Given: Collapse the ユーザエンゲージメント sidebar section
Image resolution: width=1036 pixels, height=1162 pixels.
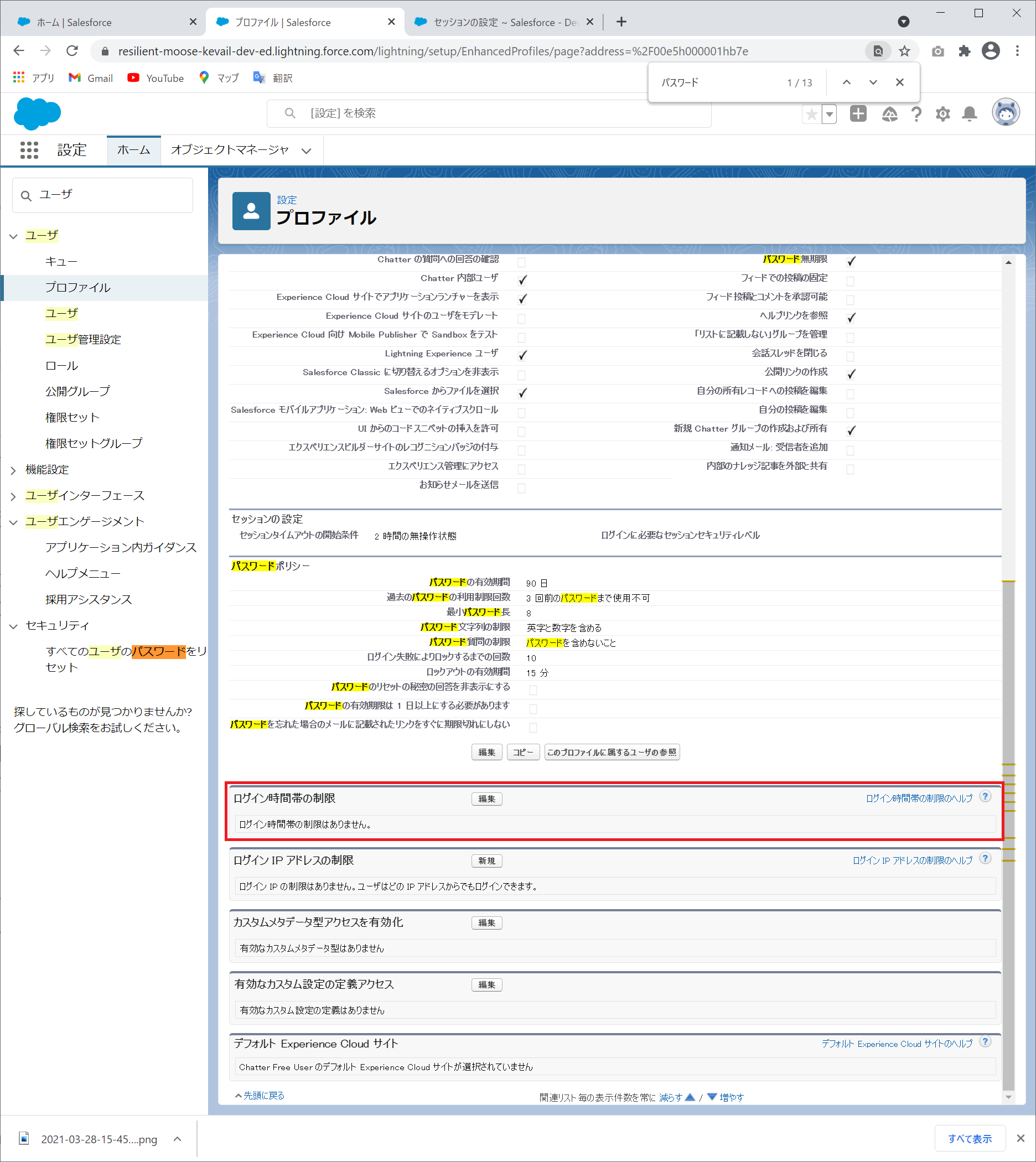Looking at the screenshot, I should (14, 522).
